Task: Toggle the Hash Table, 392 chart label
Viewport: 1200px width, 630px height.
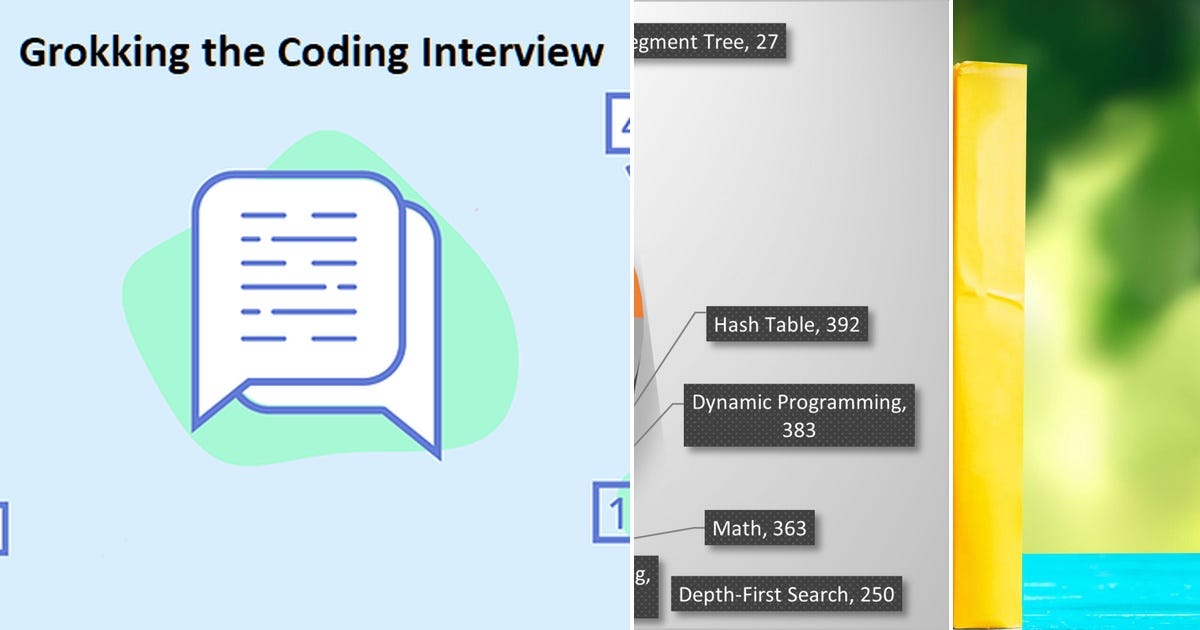Action: pyautogui.click(x=788, y=324)
